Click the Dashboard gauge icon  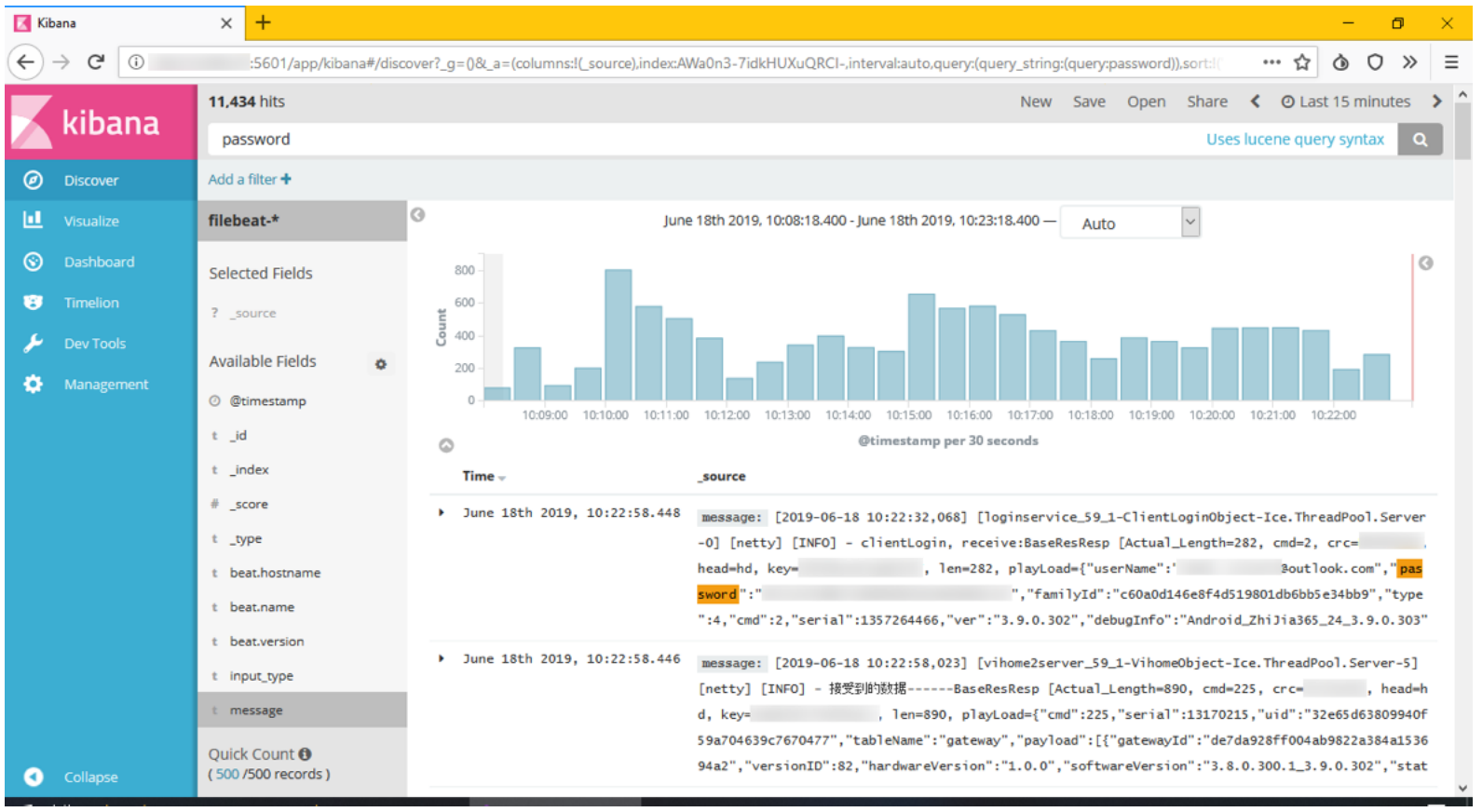[x=34, y=262]
